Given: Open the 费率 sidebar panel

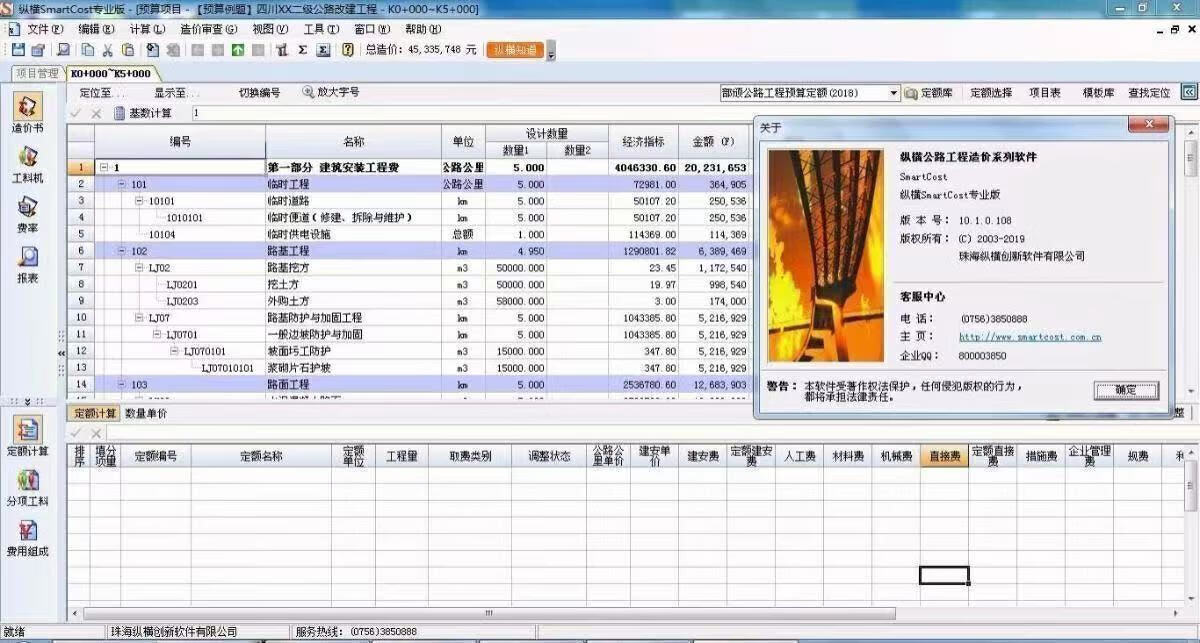Looking at the screenshot, I should 28,213.
